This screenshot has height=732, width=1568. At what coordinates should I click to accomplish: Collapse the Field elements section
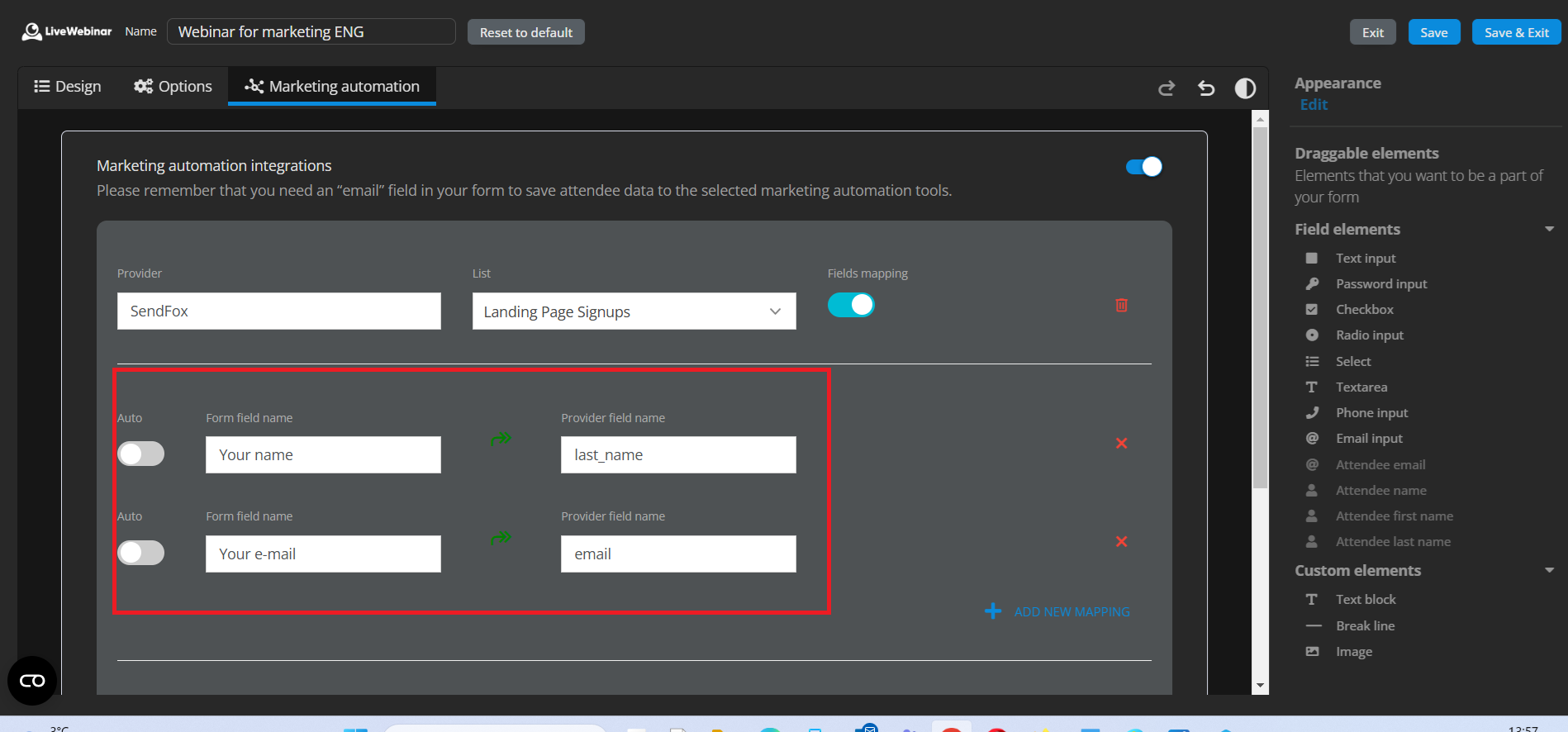(1549, 230)
